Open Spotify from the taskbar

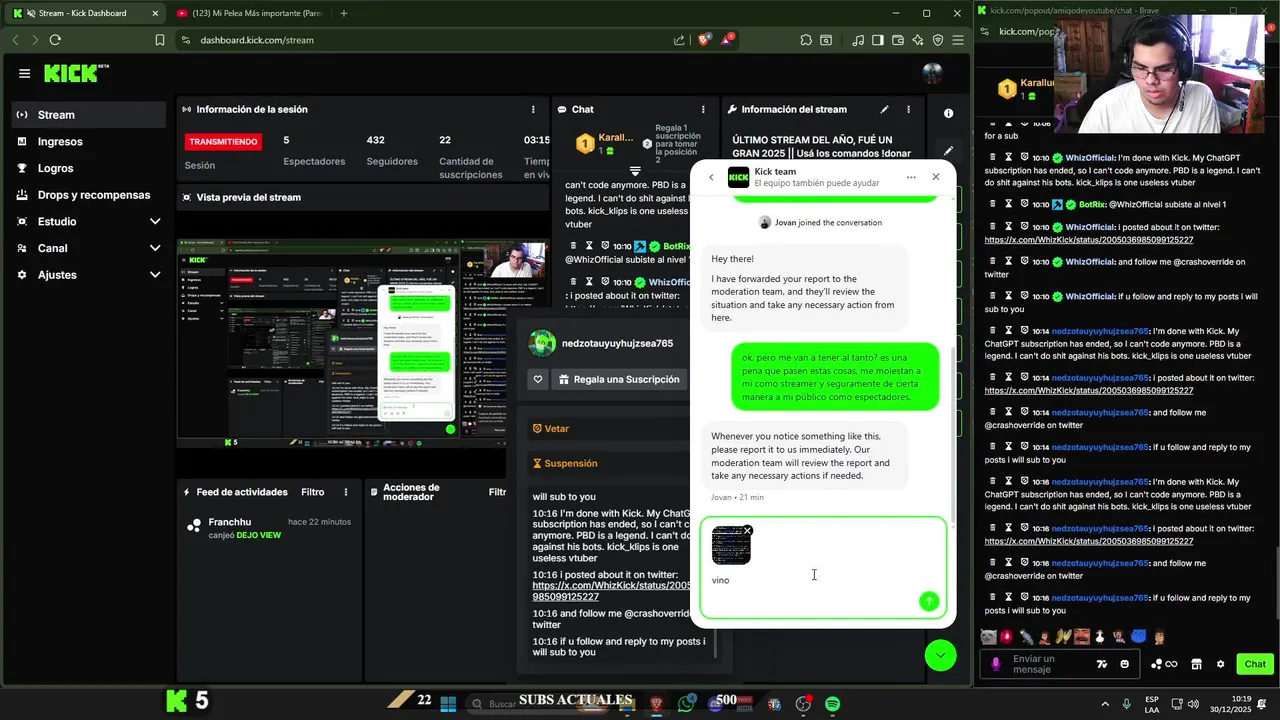pyautogui.click(x=832, y=704)
